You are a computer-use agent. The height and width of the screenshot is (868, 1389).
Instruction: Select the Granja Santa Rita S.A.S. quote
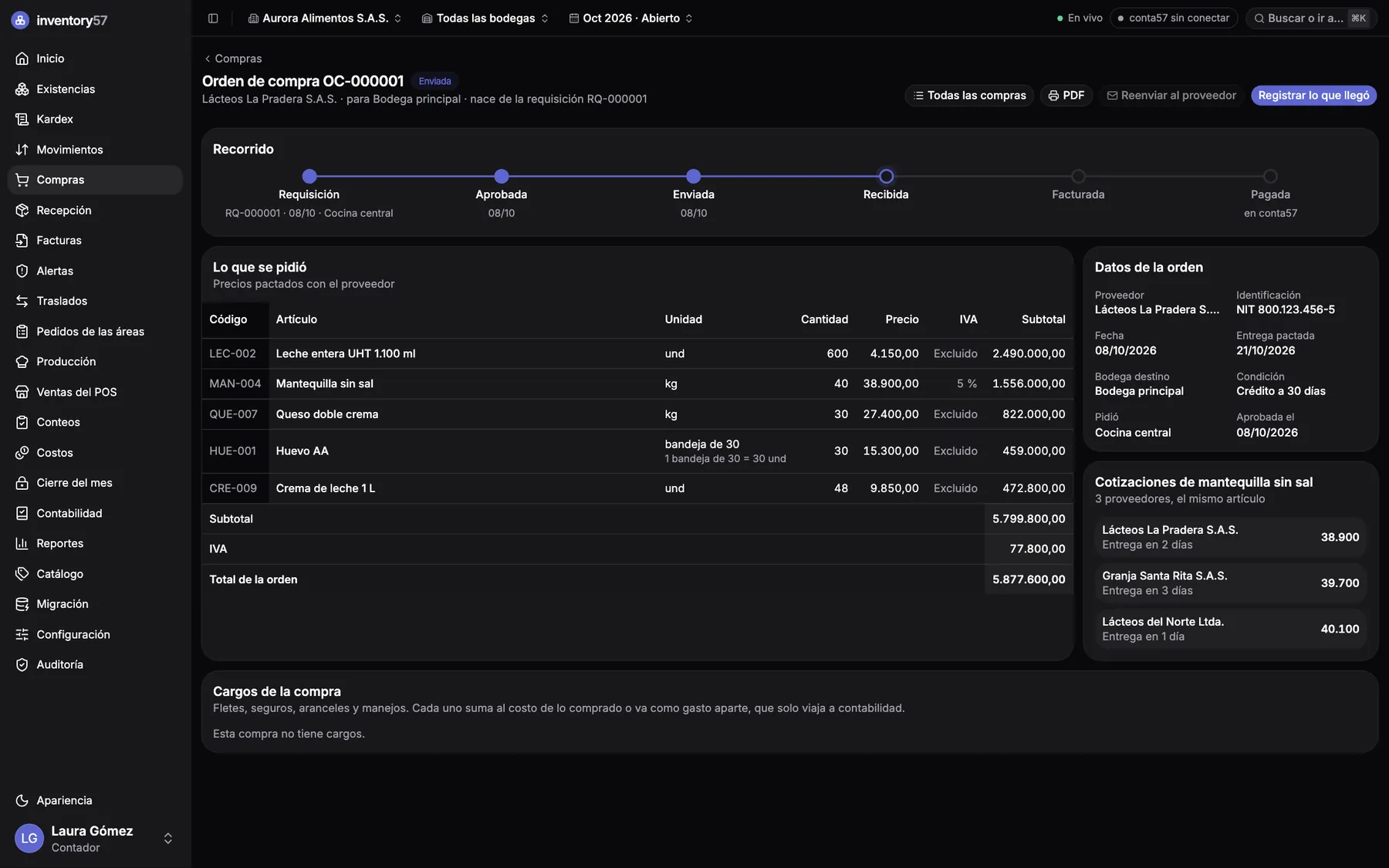1230,583
